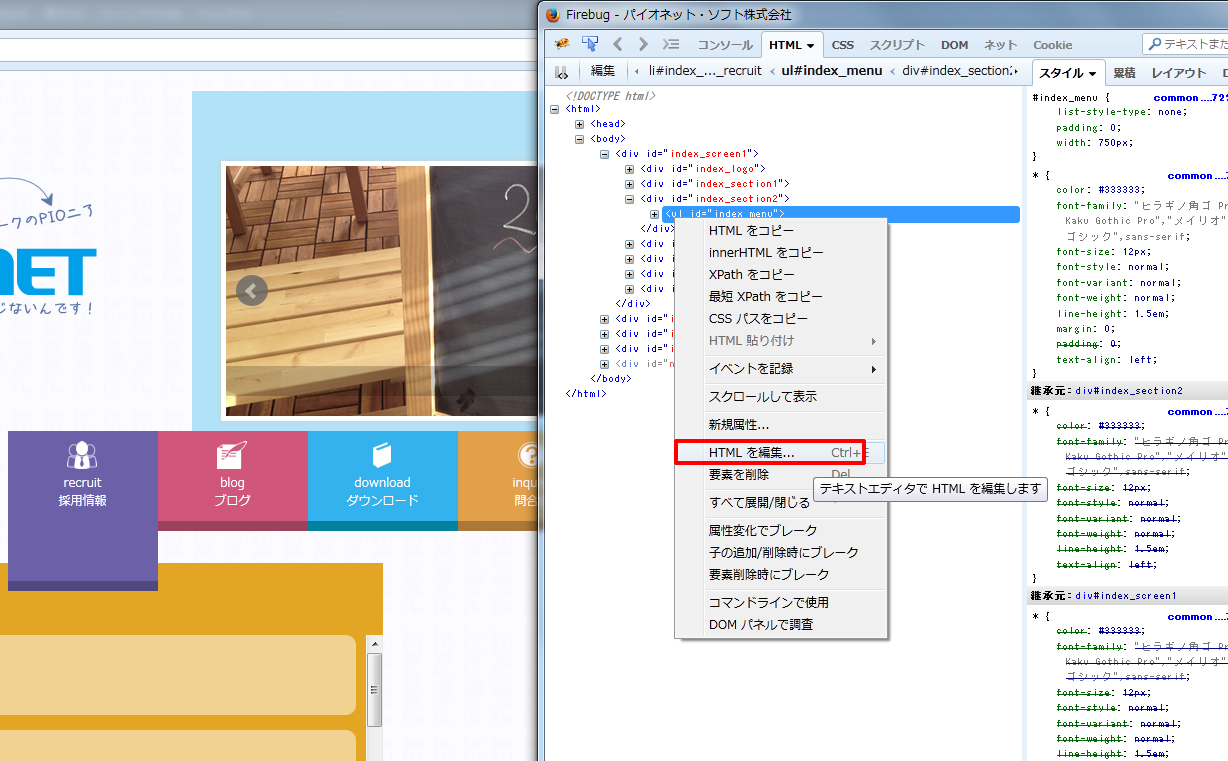
Task: Choose 要素削除時にブレーク menu item
Action: 781,575
